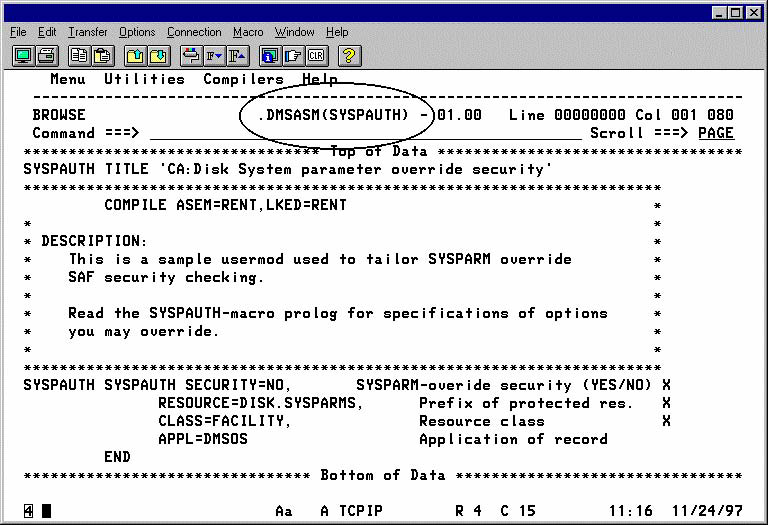Click APPL=DMSOS parameter text
Viewport: 768px width, 525px height.
click(203, 439)
